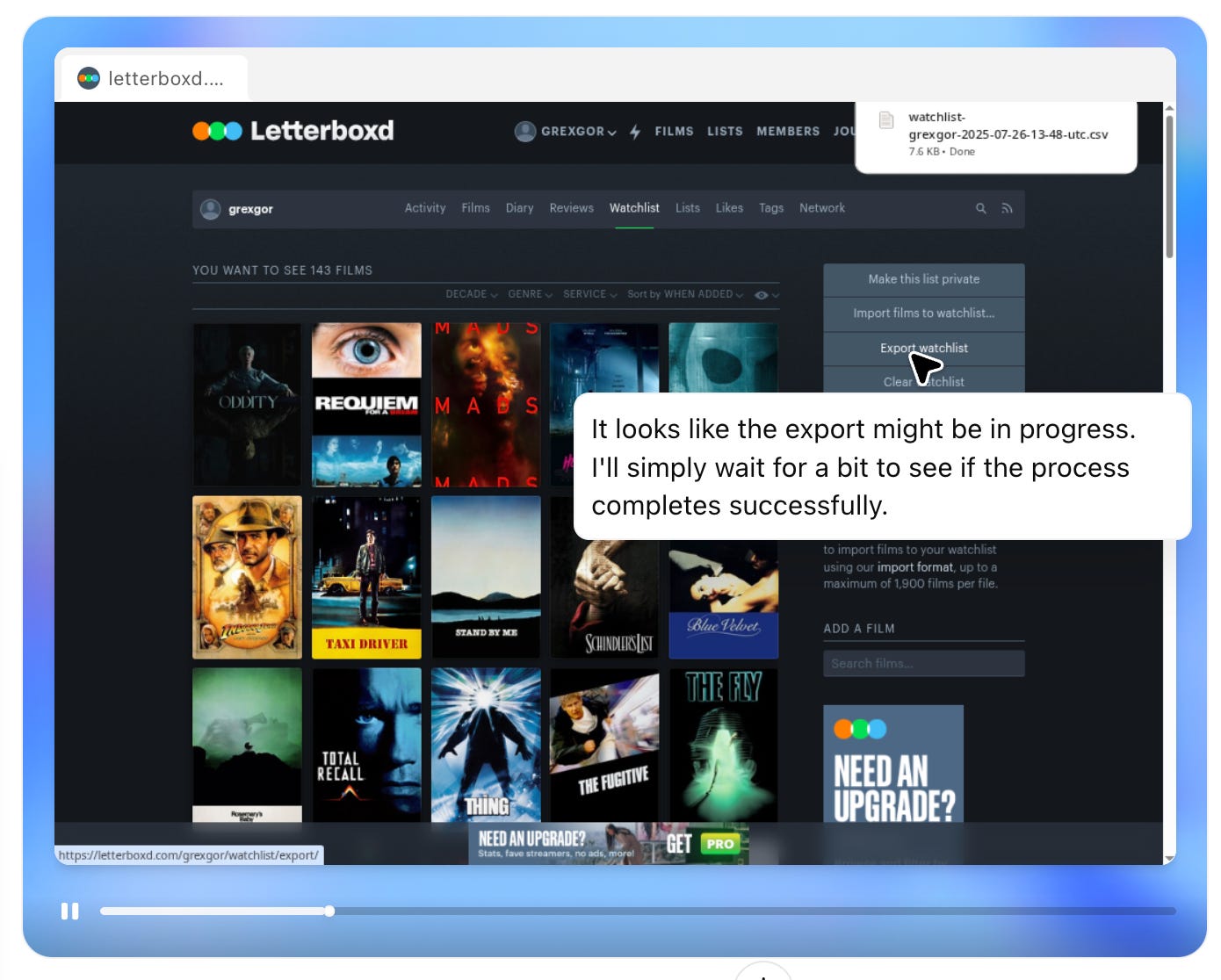This screenshot has width=1221, height=980.
Task: Open the Requiem for a Dream poster
Action: pos(366,405)
